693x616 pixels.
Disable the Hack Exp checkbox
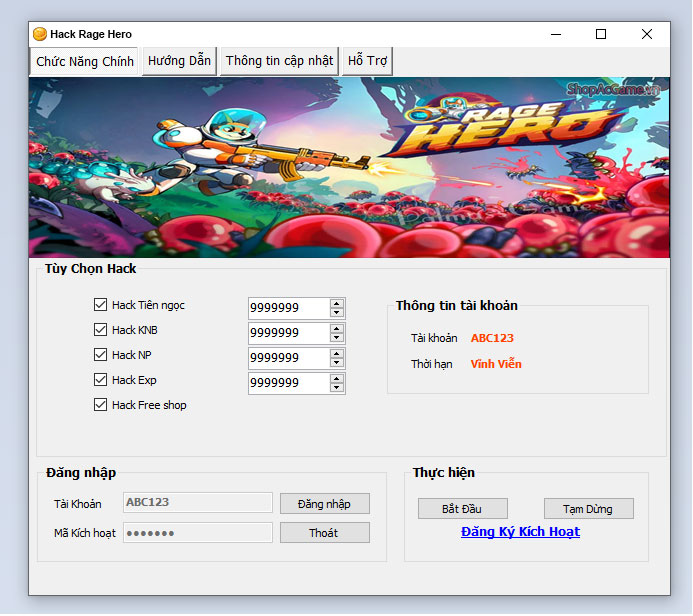click(100, 380)
